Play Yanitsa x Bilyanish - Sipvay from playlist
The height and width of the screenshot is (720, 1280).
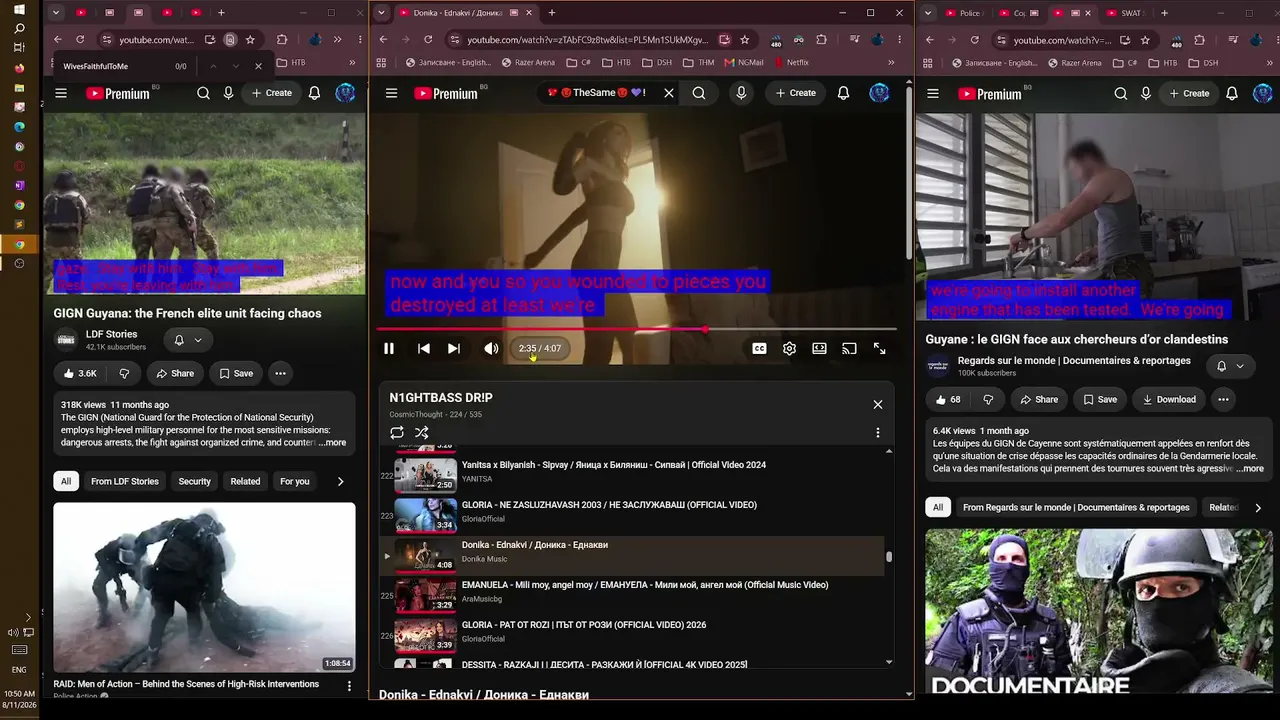coord(632,475)
